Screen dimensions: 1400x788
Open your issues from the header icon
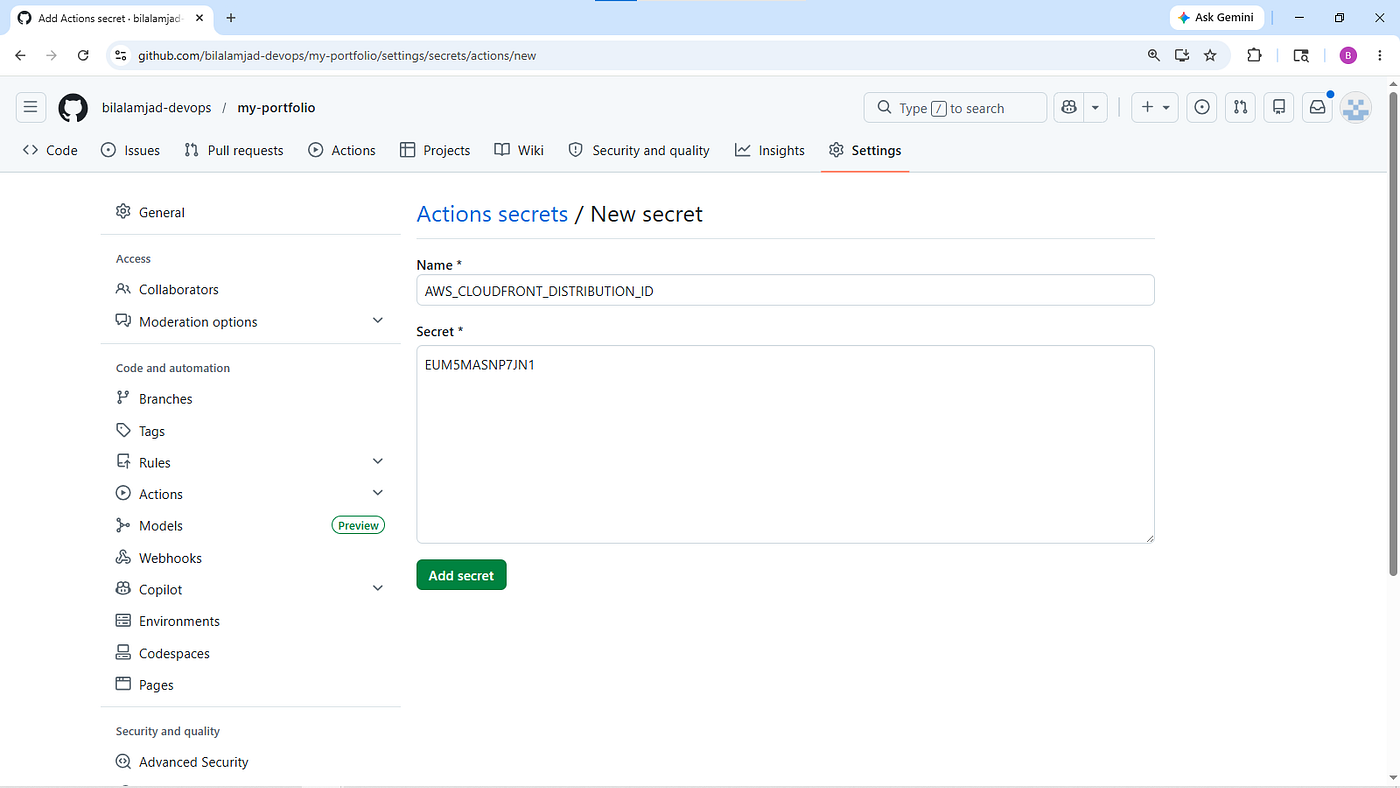1202,108
